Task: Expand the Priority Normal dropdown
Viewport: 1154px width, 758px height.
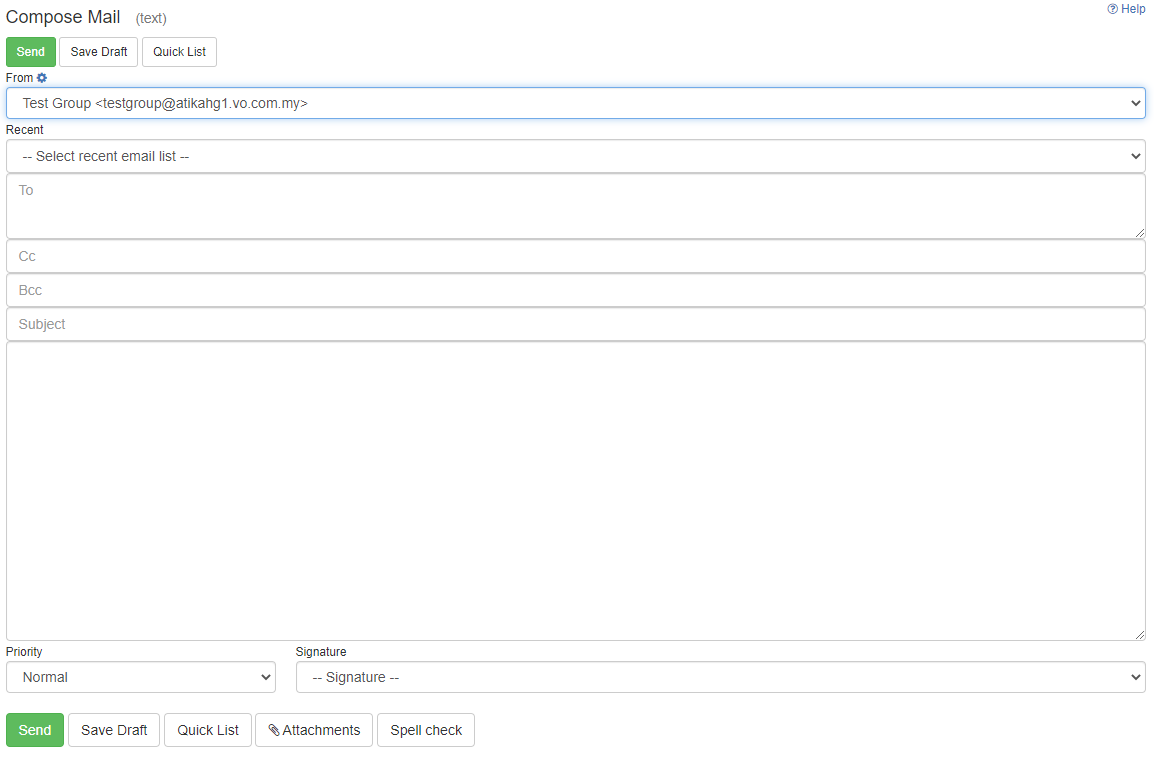Action: (x=141, y=677)
